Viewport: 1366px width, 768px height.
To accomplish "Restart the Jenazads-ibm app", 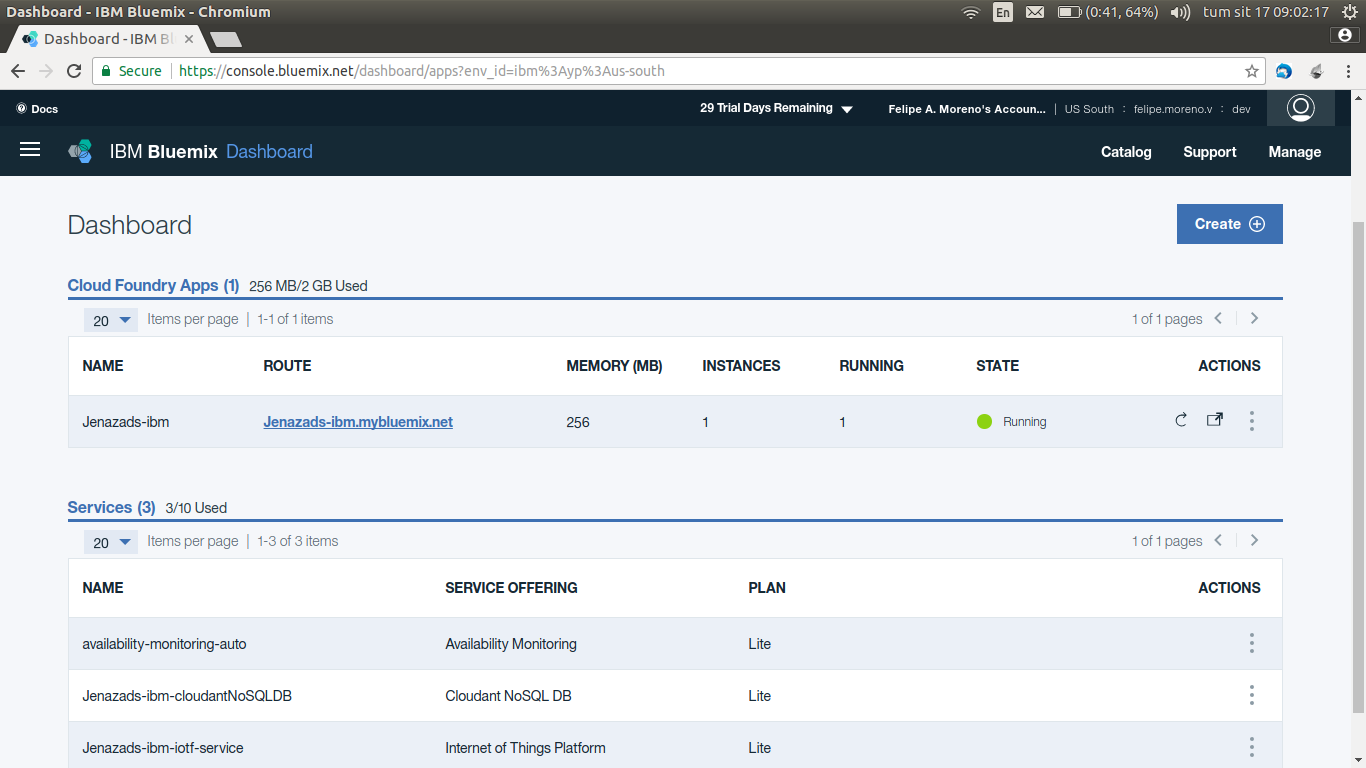I will 1181,420.
